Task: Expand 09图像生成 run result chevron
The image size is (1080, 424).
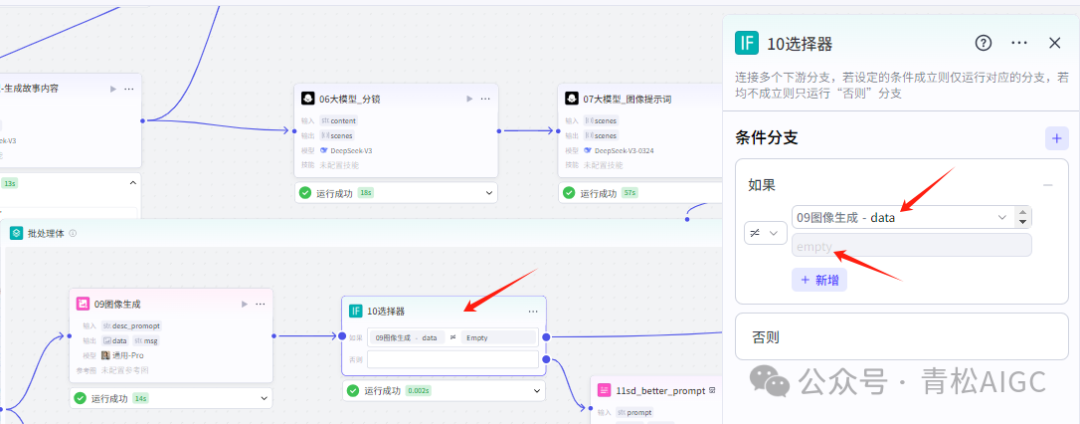Action: [x=264, y=398]
